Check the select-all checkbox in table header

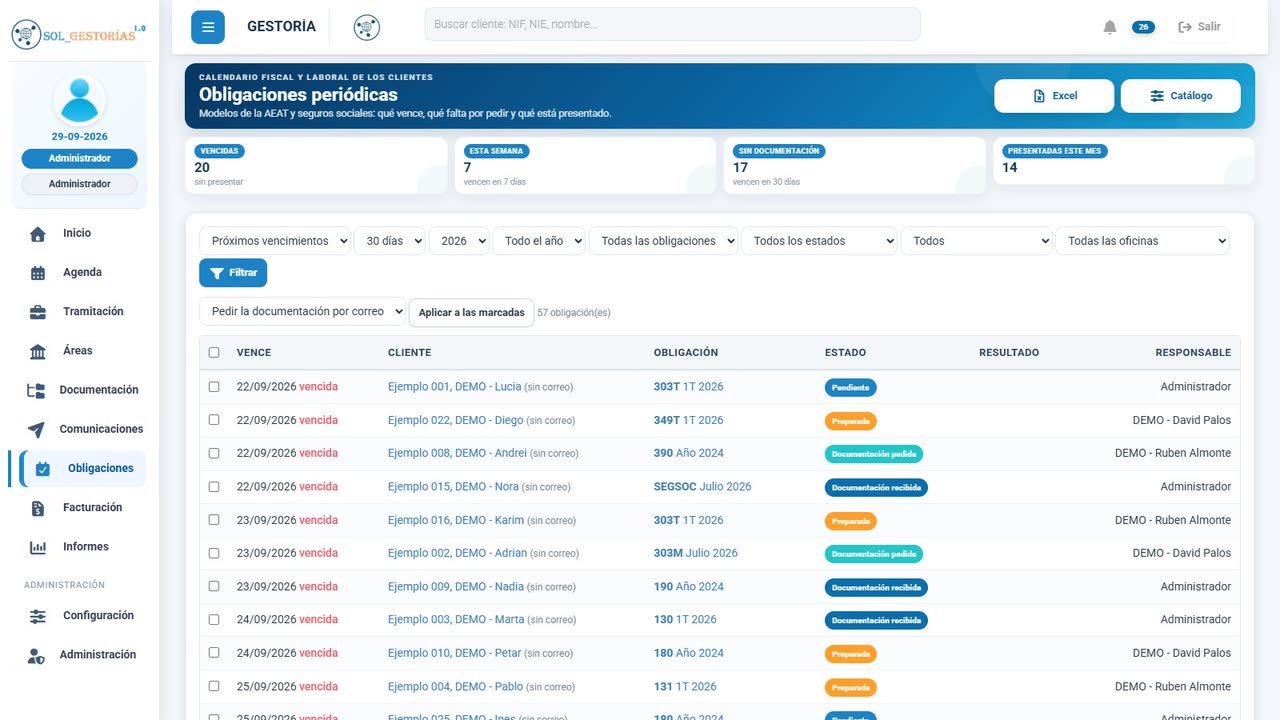(214, 352)
